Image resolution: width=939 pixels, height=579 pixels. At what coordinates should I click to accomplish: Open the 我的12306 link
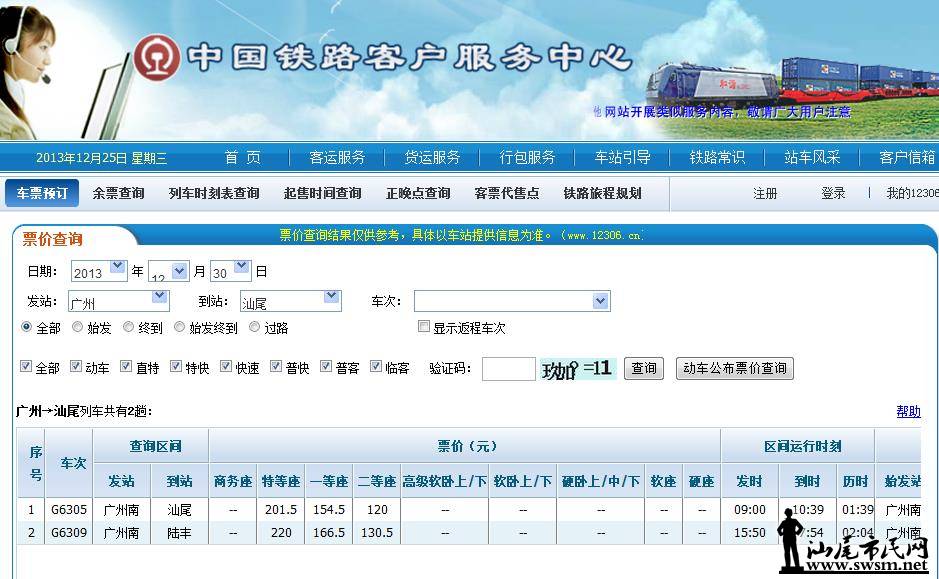click(913, 193)
